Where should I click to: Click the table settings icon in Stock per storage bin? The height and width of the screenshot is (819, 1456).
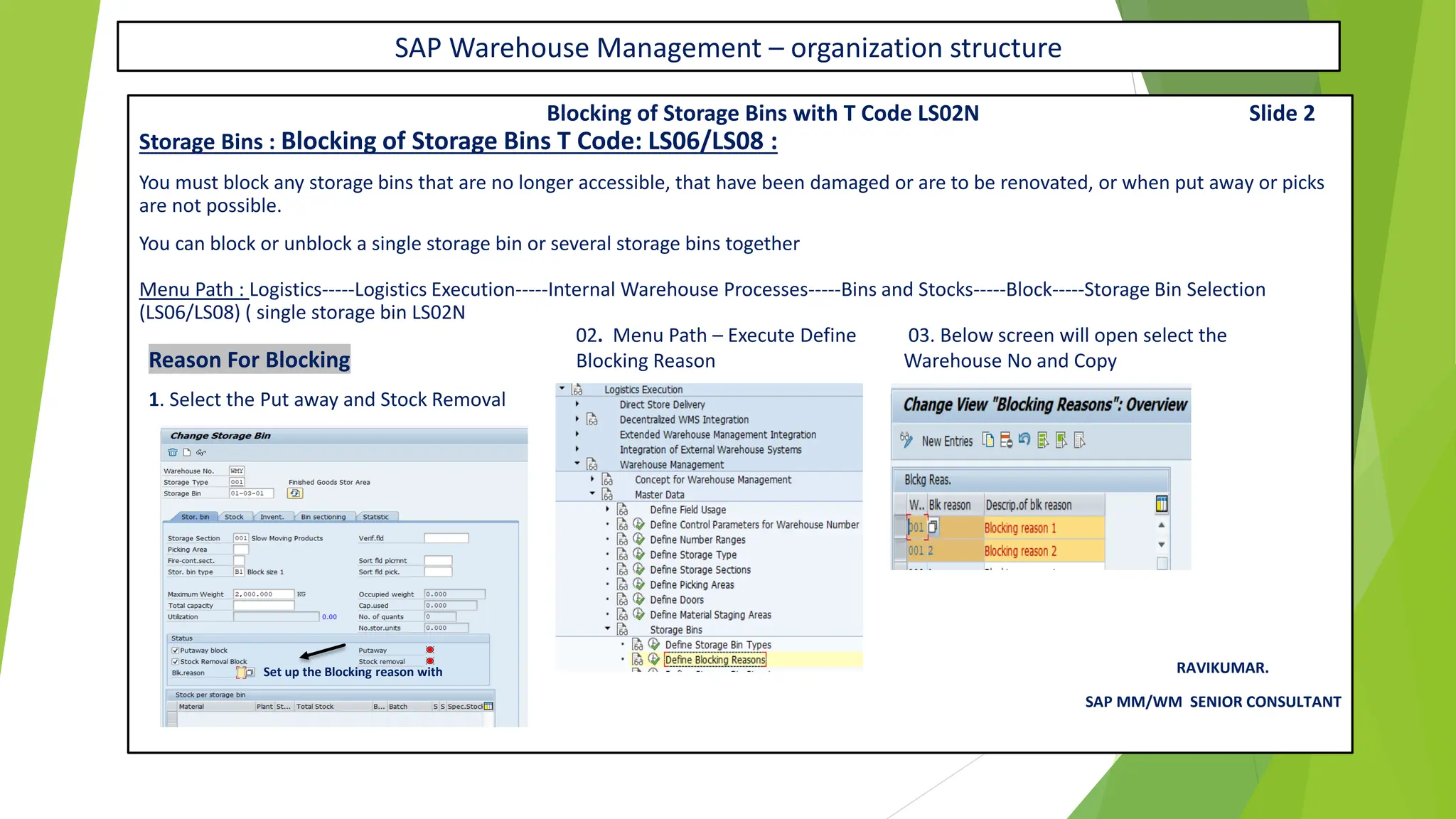click(488, 707)
